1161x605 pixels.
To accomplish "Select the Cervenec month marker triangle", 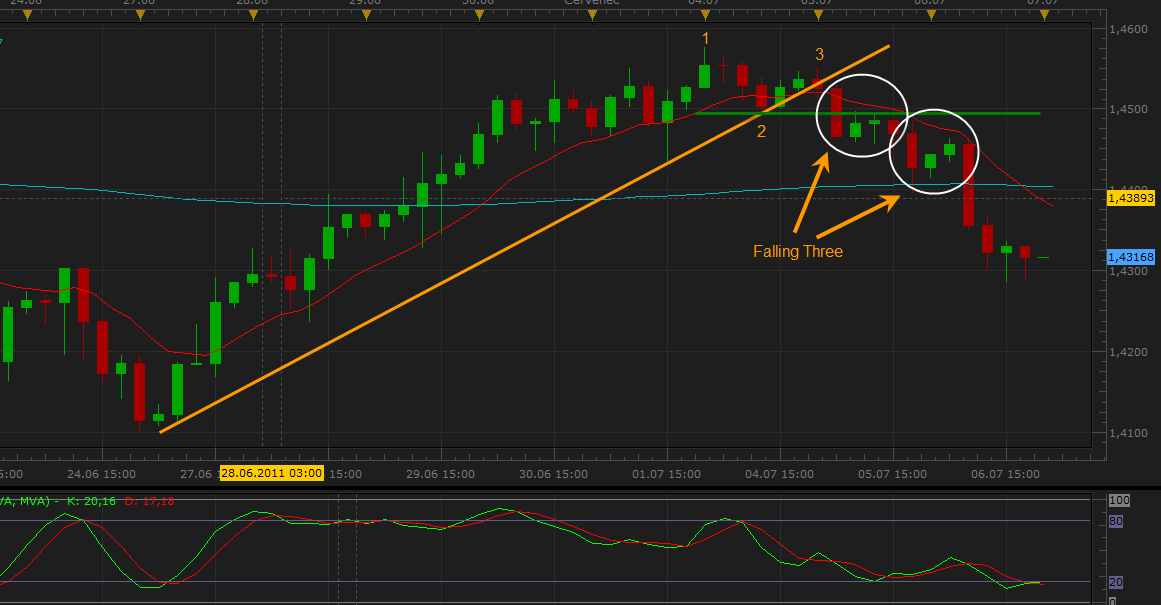I will click(x=591, y=12).
